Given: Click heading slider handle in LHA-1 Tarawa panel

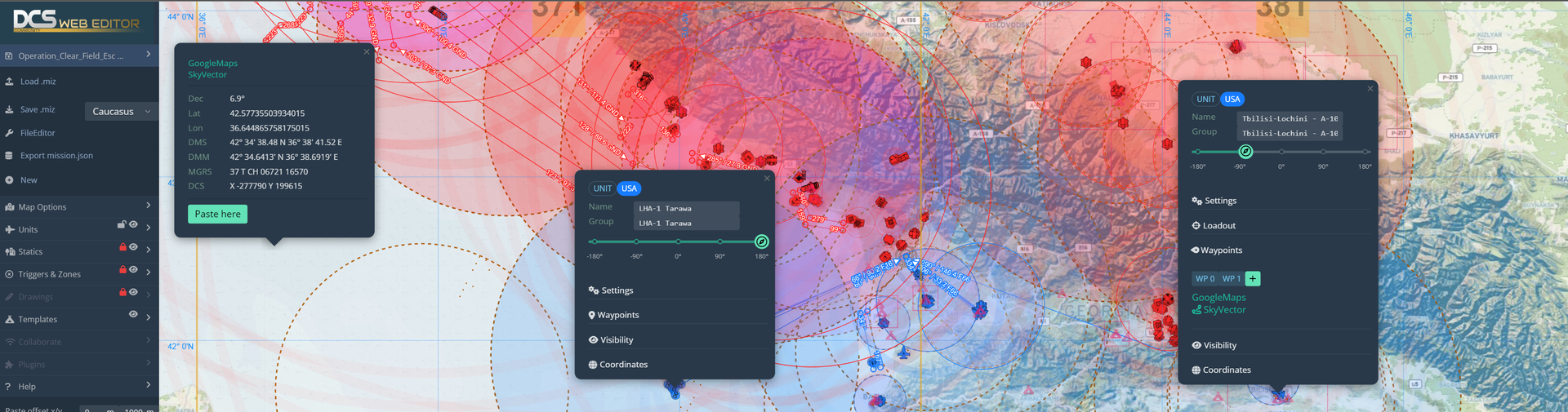Looking at the screenshot, I should [x=761, y=241].
